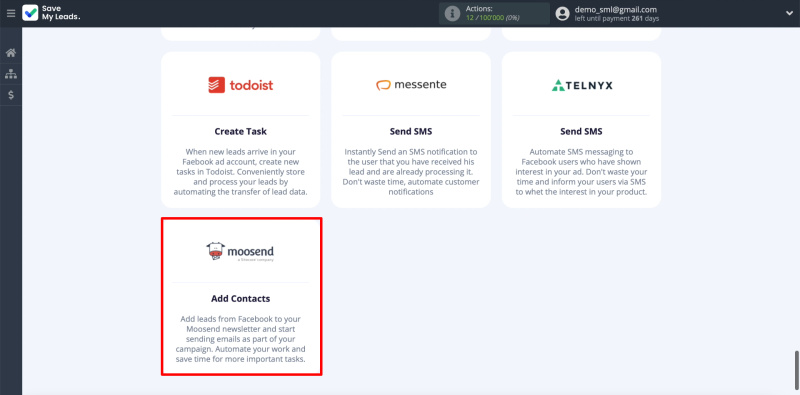Screen dimensions: 800x395
Task: Select Telnyx Send SMS heading
Action: [x=582, y=132]
